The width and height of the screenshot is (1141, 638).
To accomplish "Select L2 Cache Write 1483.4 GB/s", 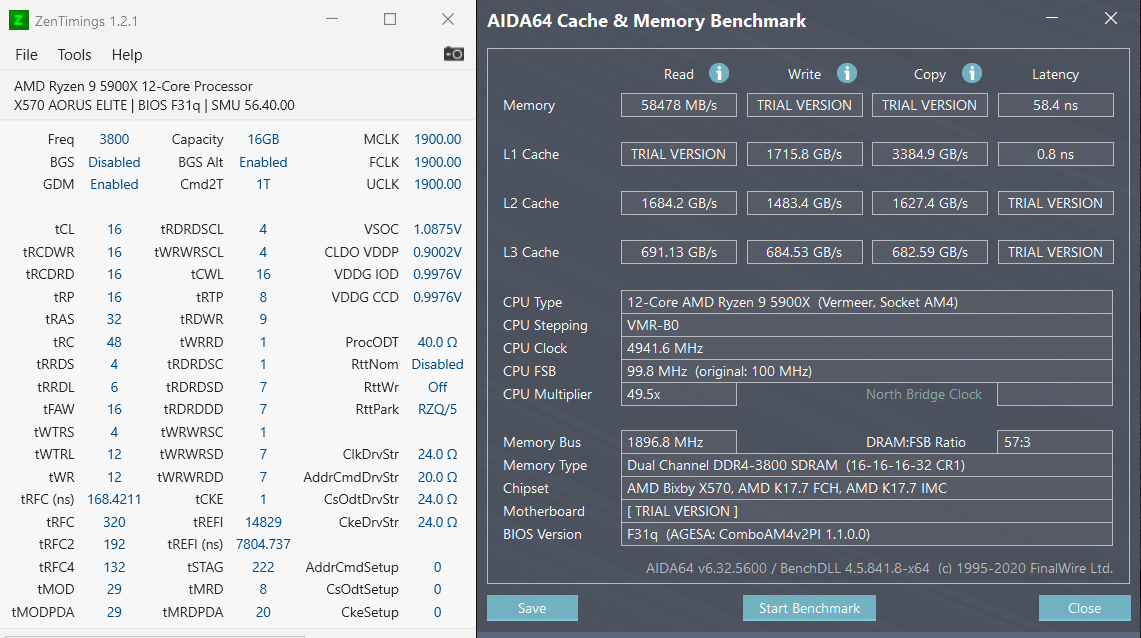I will [x=804, y=203].
